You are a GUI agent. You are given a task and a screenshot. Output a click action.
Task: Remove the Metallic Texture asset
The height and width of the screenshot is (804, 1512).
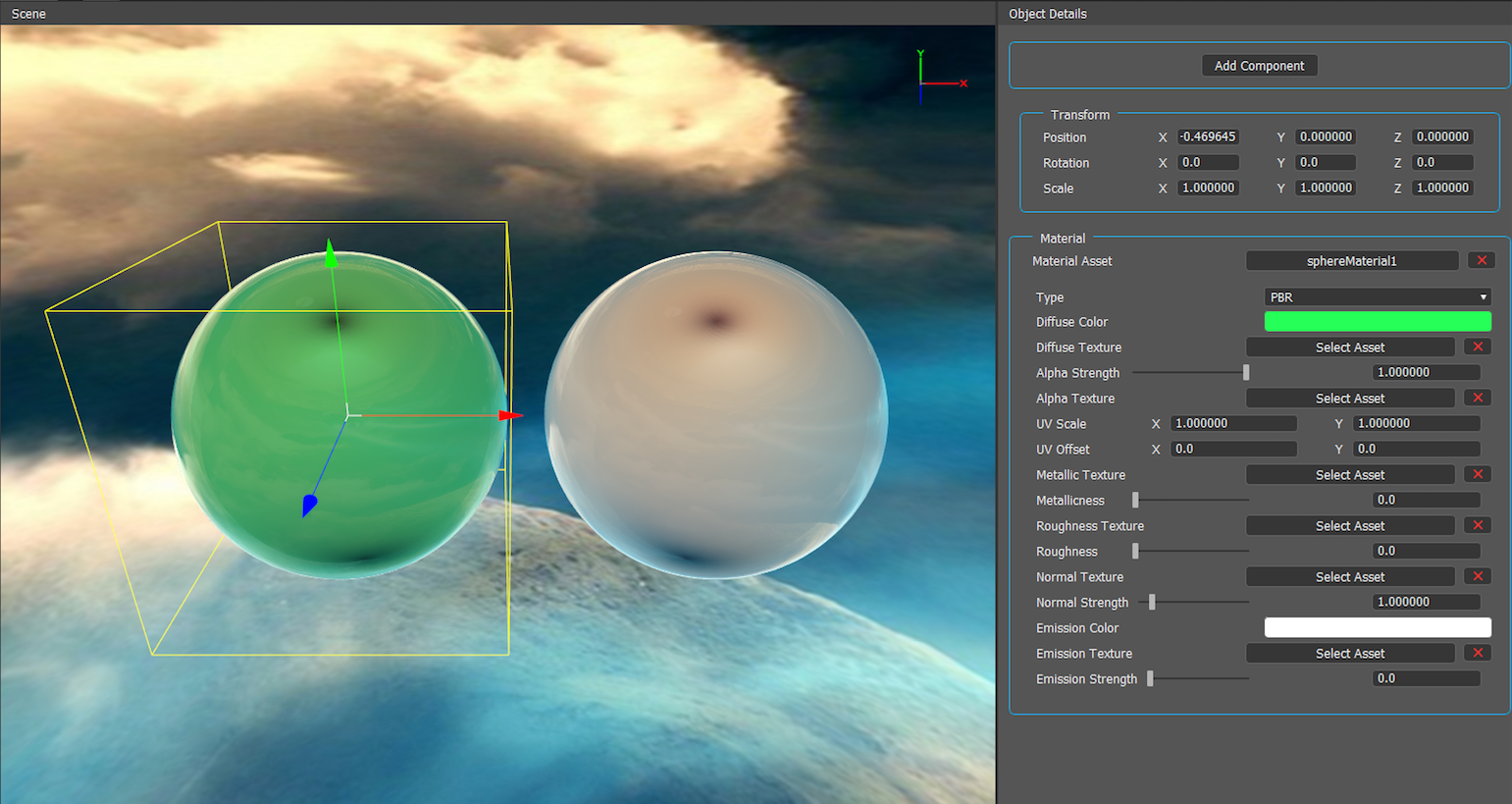pyautogui.click(x=1478, y=474)
